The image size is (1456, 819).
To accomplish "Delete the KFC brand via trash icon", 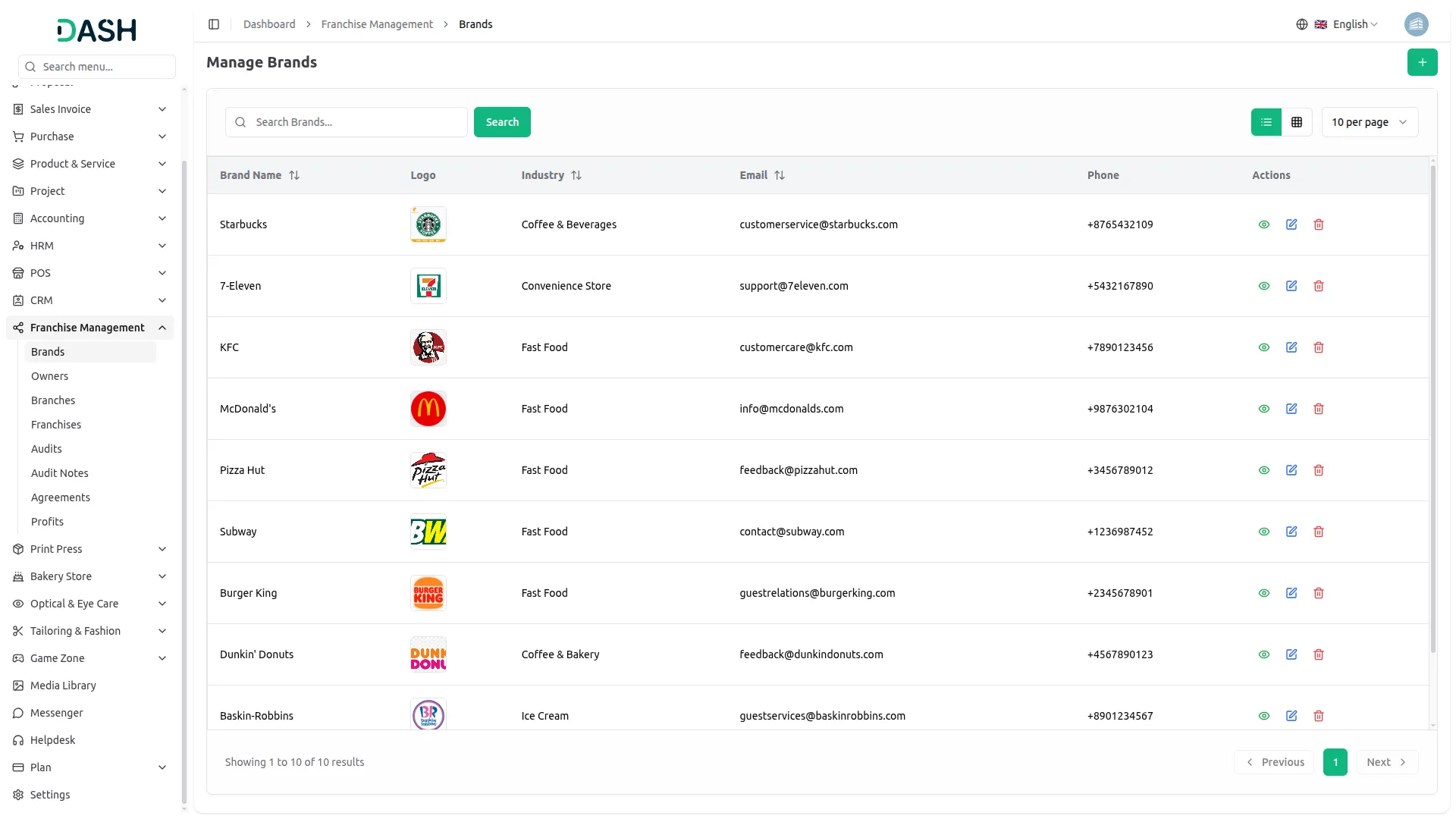I will (1318, 347).
